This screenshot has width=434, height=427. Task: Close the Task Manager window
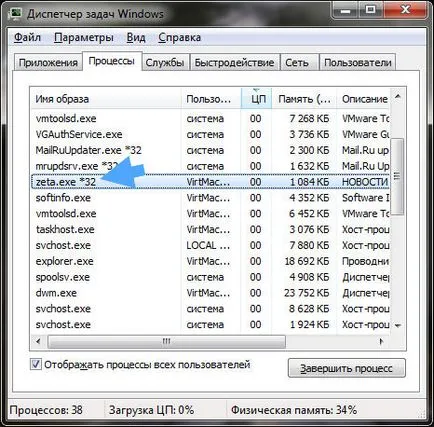405,11
